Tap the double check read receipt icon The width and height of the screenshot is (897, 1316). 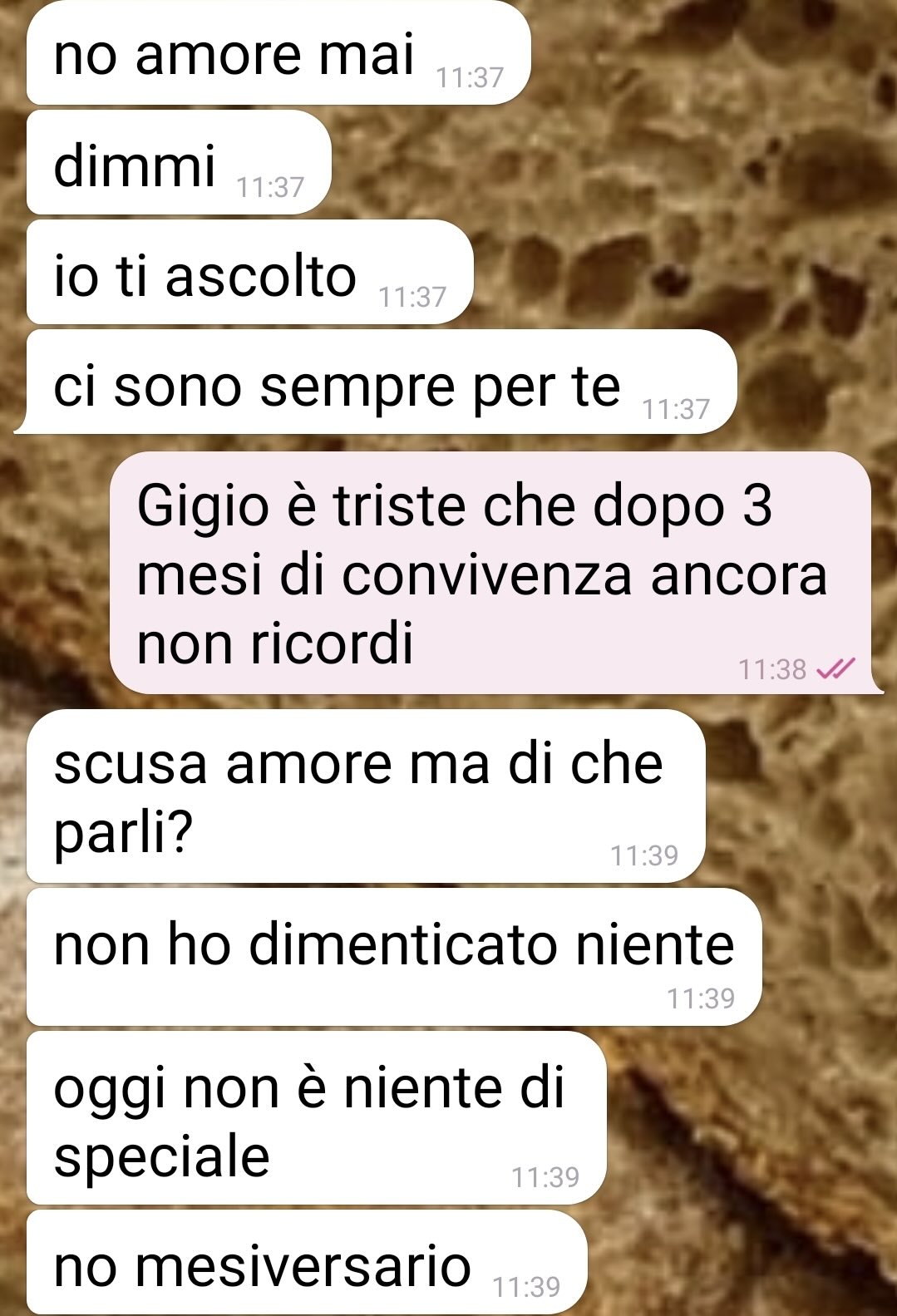click(x=836, y=668)
